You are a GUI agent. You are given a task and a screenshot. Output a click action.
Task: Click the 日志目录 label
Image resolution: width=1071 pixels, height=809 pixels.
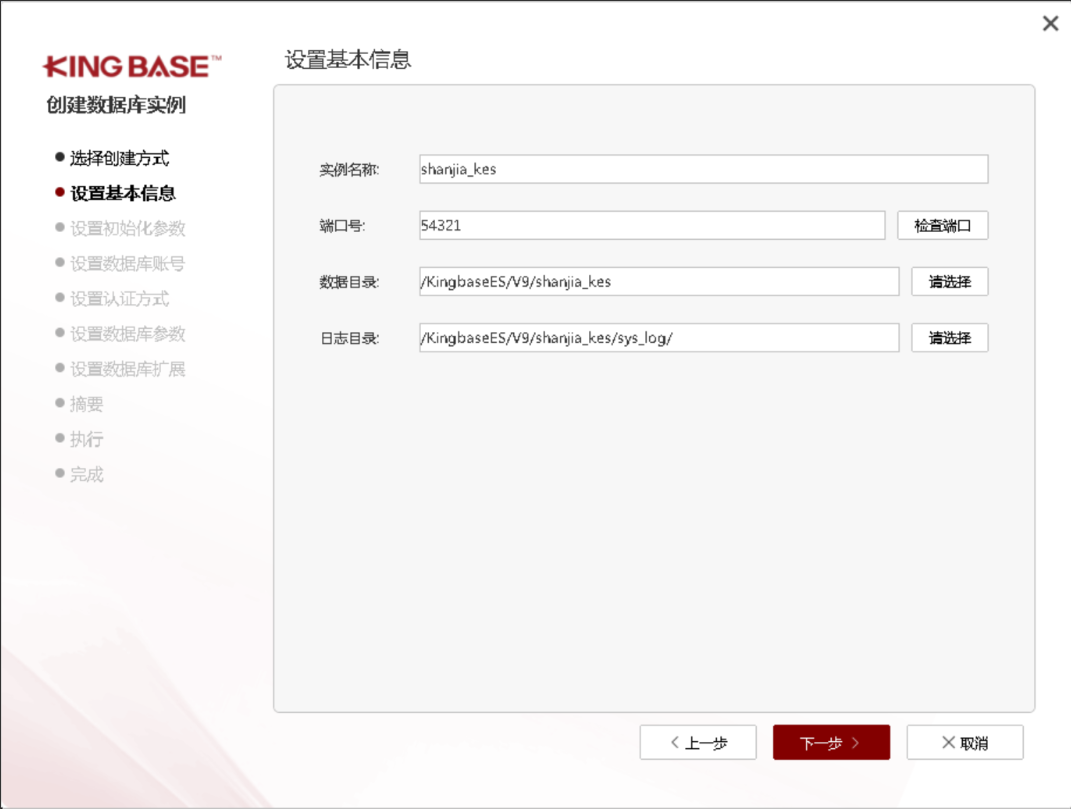pos(349,338)
